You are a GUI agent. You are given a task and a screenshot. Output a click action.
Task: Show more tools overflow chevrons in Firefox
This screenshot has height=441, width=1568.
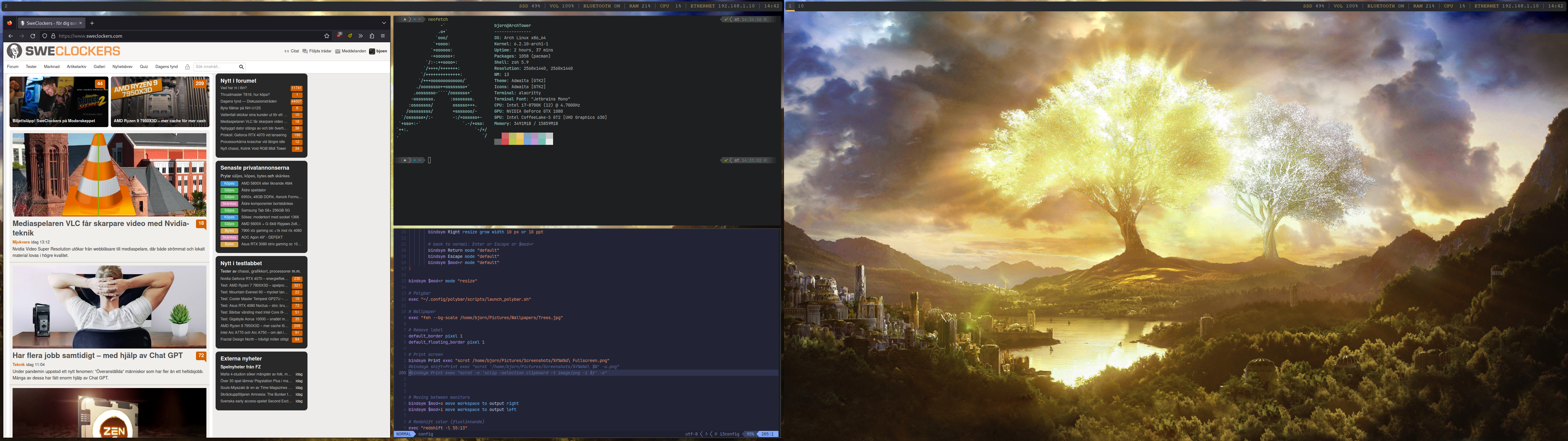[x=360, y=36]
